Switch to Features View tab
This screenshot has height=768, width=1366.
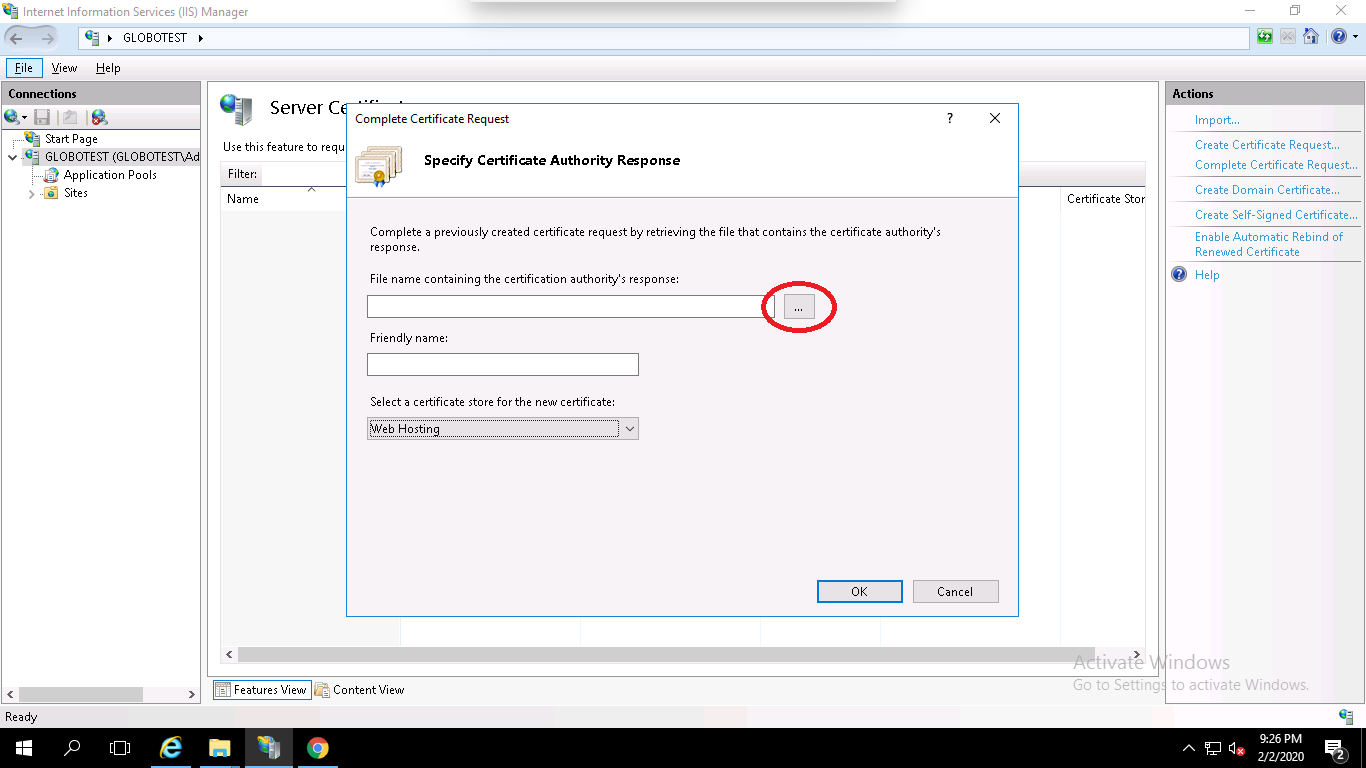point(261,689)
